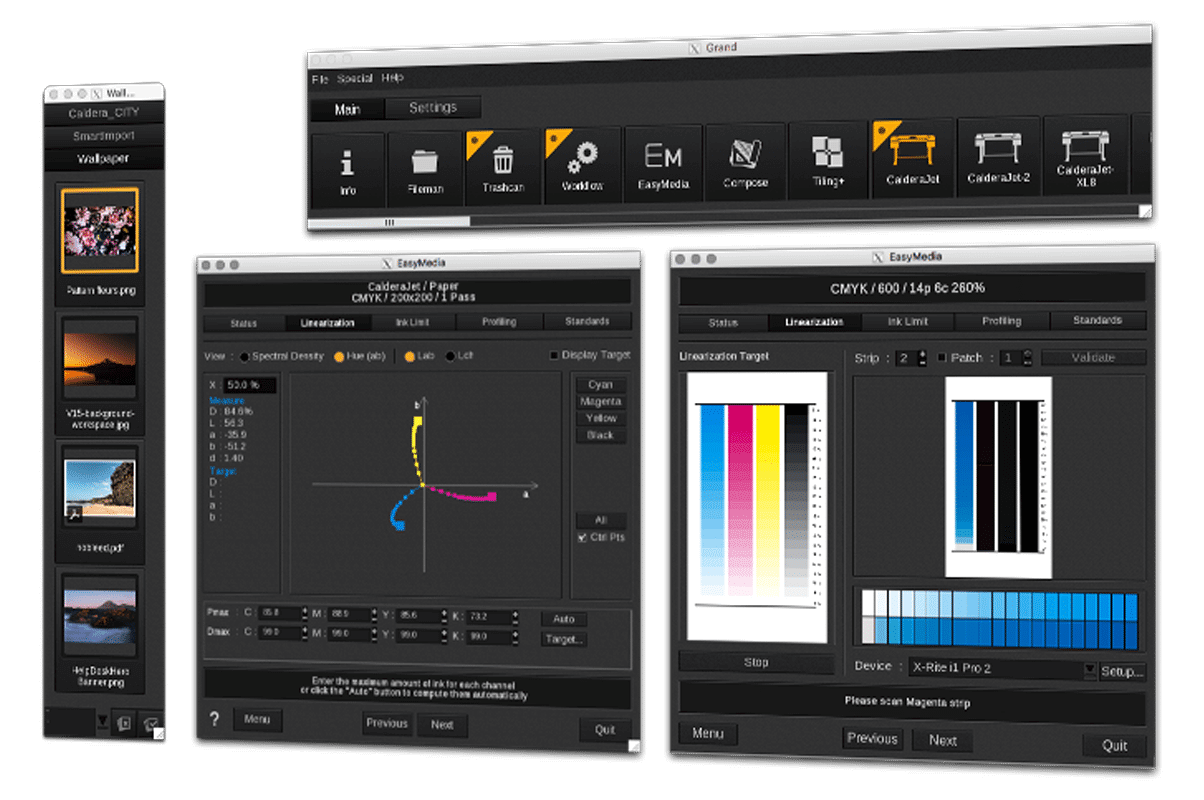Expand the X-Rite i1 Pro 2 device dropdown
Image resolution: width=1204 pixels, height=800 pixels.
click(x=1089, y=669)
